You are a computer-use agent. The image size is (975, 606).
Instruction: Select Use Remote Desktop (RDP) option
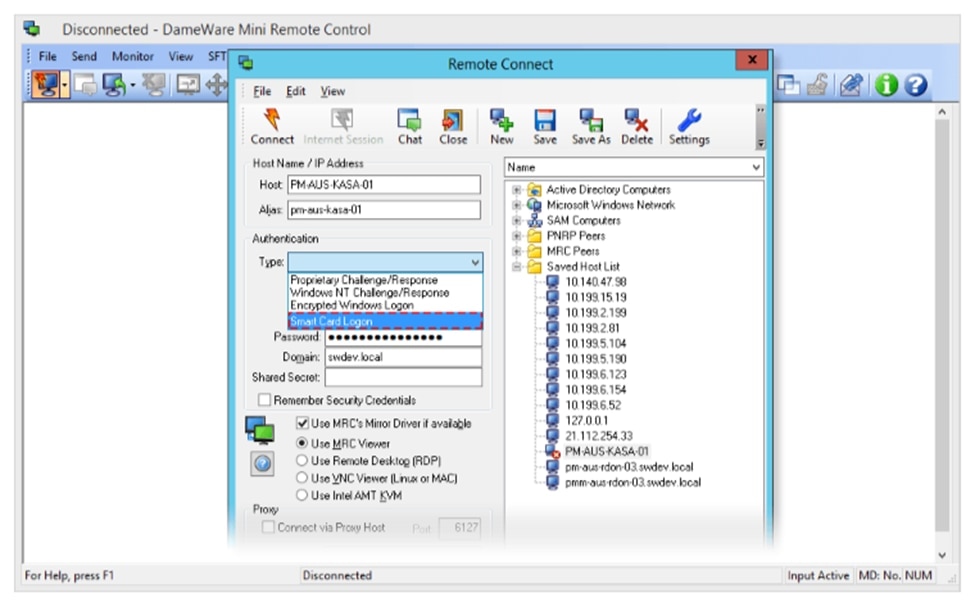point(302,461)
